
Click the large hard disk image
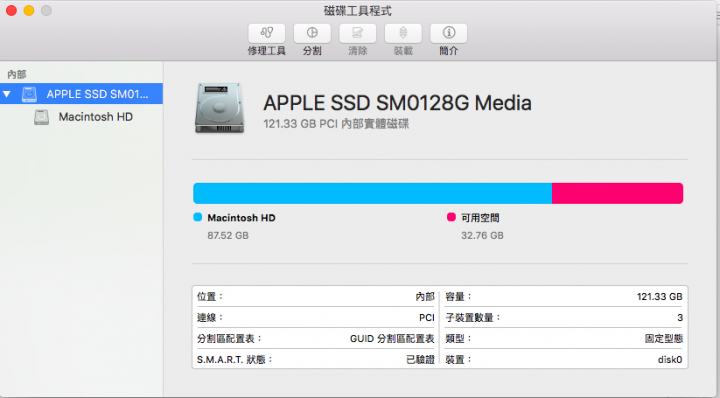coord(219,108)
